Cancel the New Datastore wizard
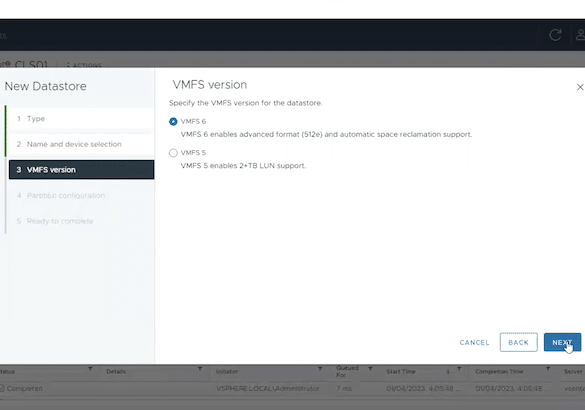 point(474,342)
